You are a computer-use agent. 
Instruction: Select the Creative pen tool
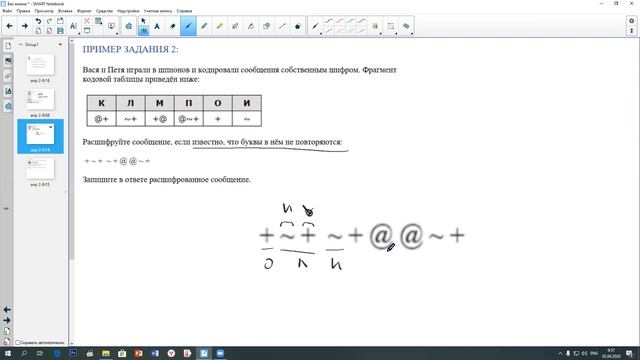coord(235,26)
